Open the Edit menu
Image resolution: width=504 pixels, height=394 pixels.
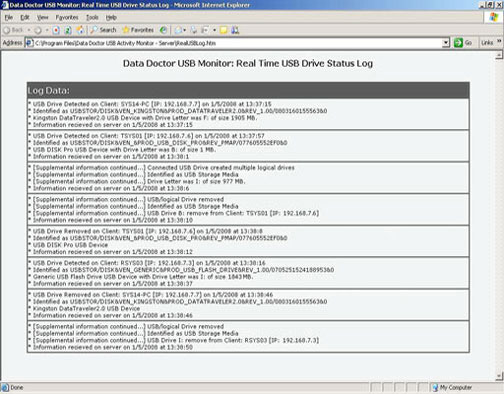point(25,17)
